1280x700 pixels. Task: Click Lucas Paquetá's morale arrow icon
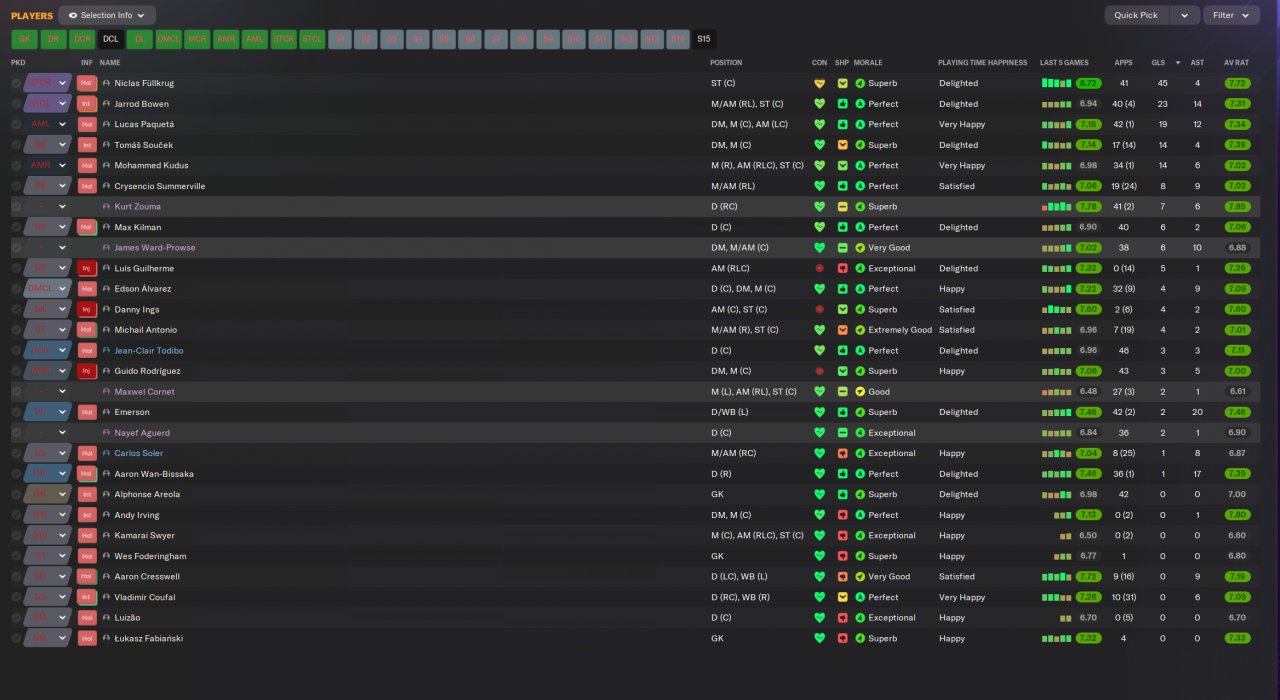click(860, 124)
